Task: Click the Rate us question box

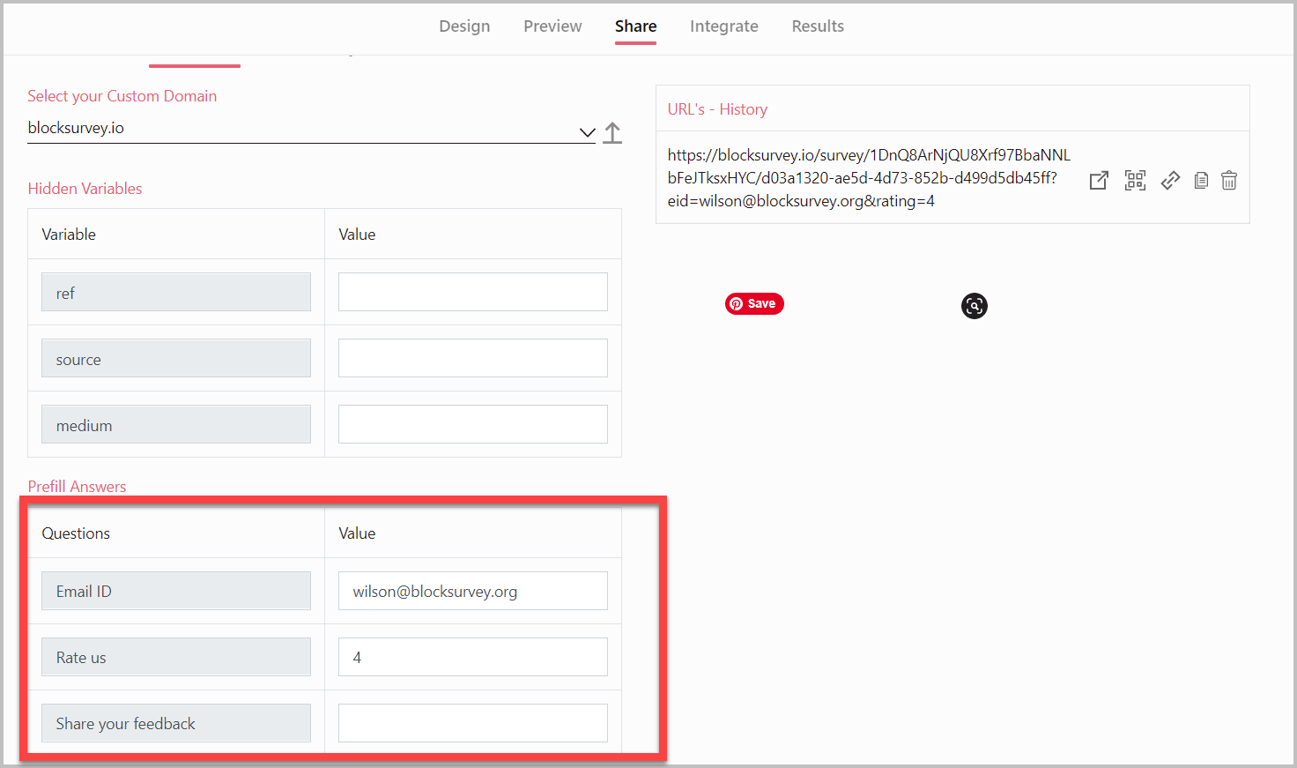Action: 176,656
